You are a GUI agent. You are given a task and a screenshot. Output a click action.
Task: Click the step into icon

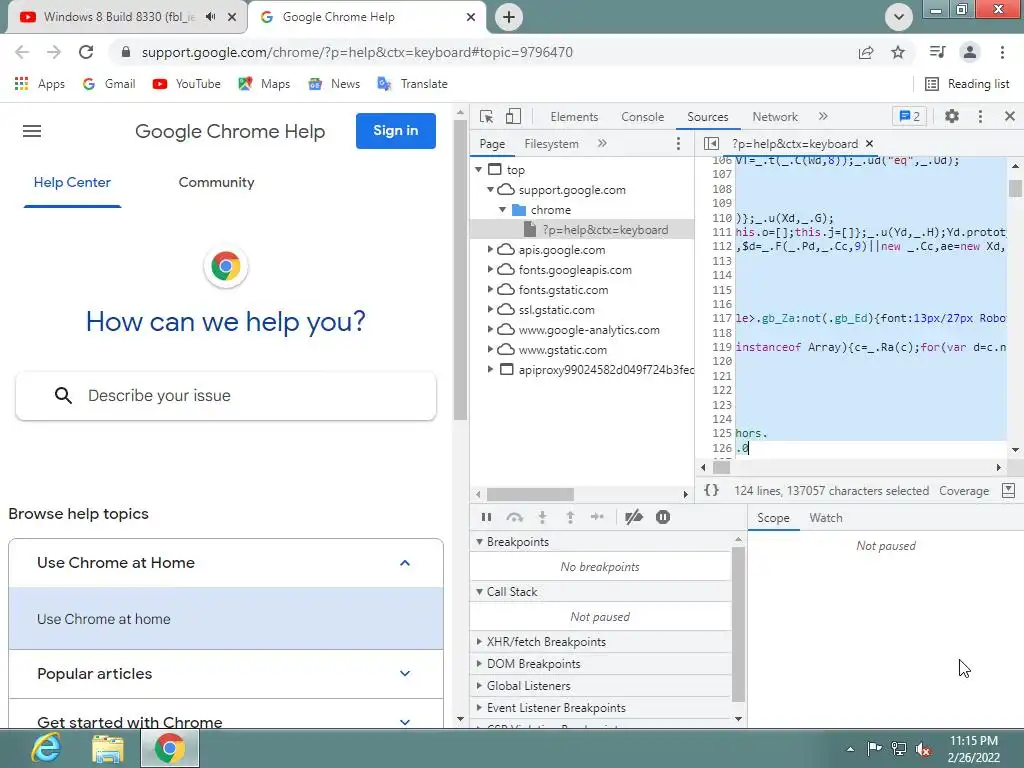[542, 517]
